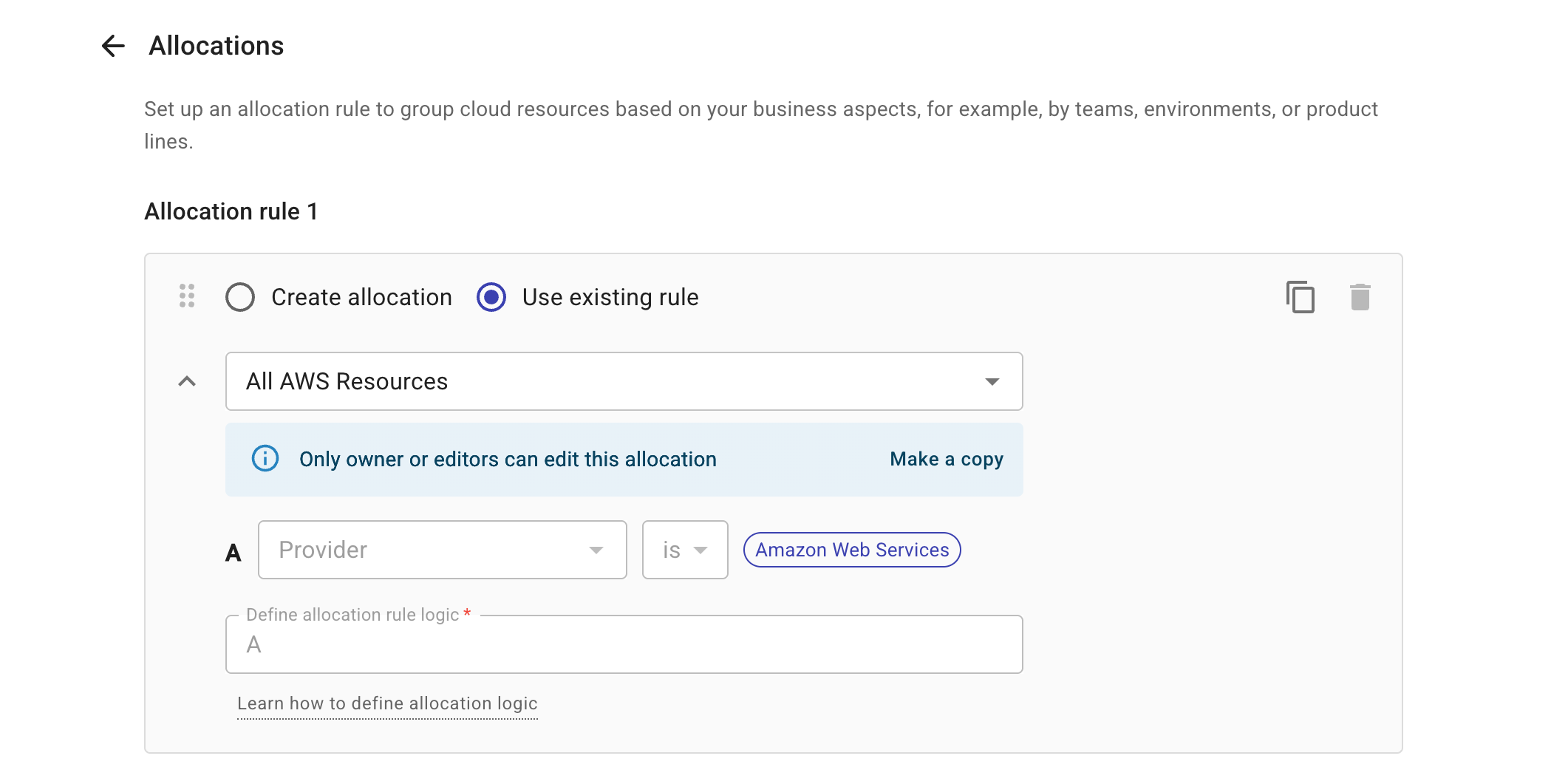Select the Create allocation radio button

(x=240, y=297)
